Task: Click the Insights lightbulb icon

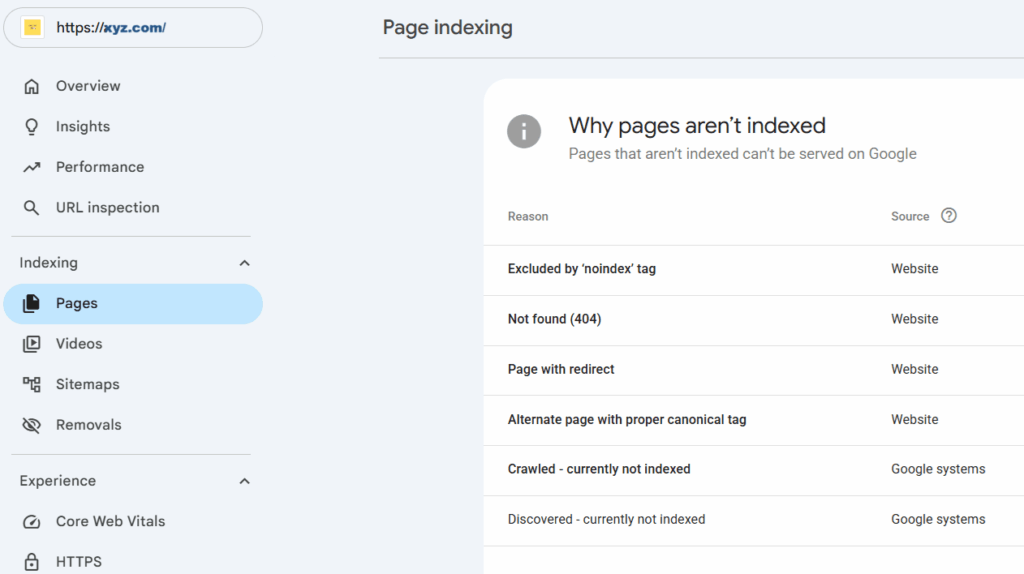Action: (x=31, y=127)
